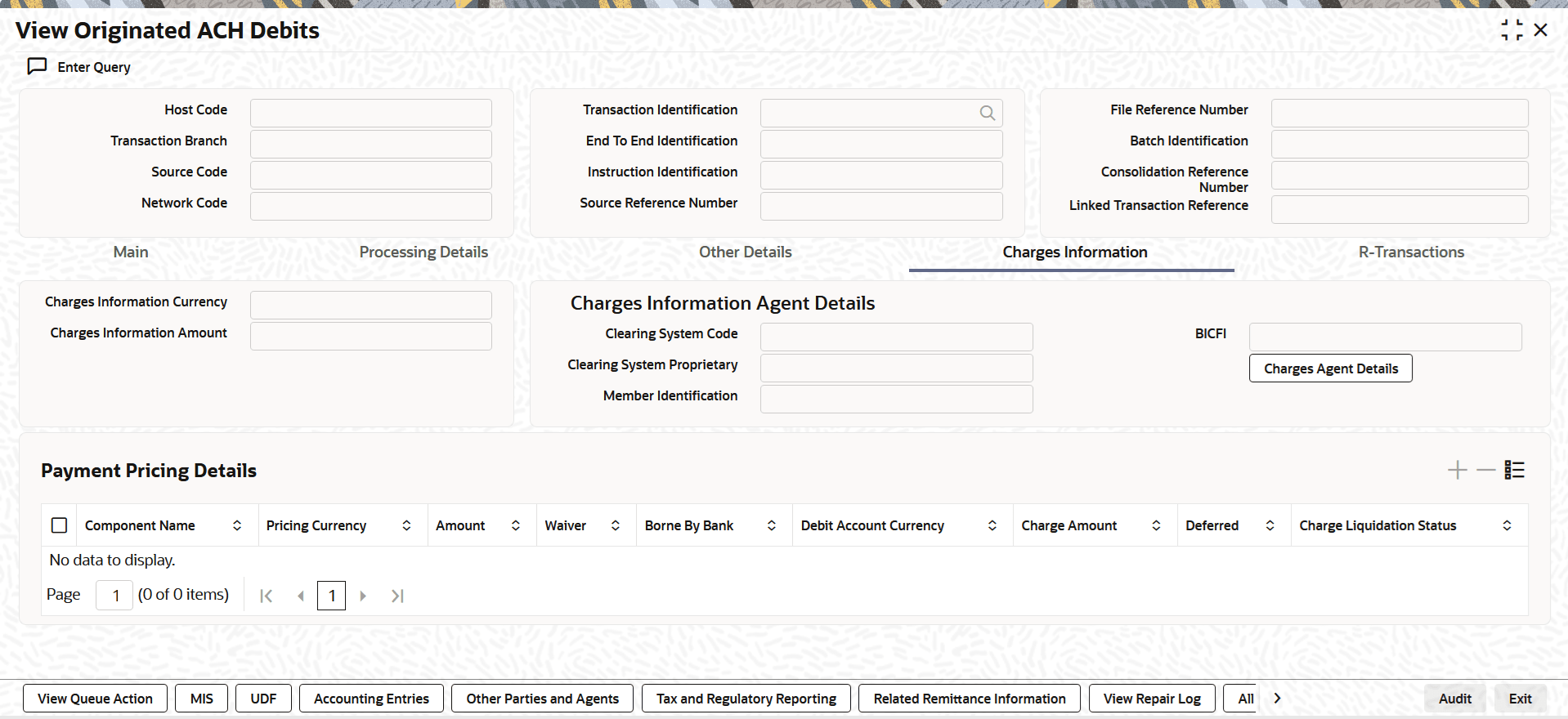Viewport: 1568px width, 719px height.
Task: Click the BICFI field
Action: click(x=1386, y=337)
